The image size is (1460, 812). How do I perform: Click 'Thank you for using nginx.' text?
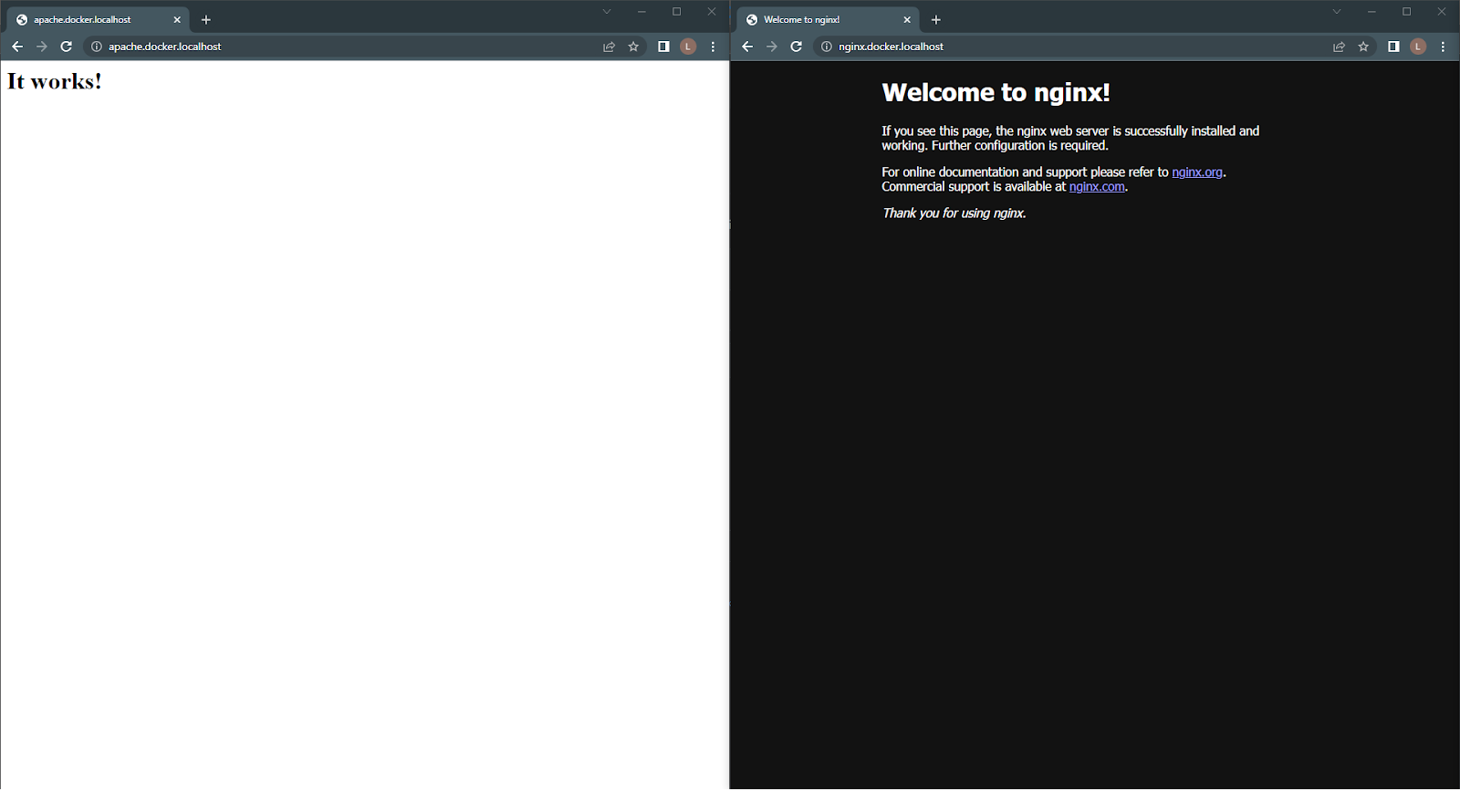[954, 213]
